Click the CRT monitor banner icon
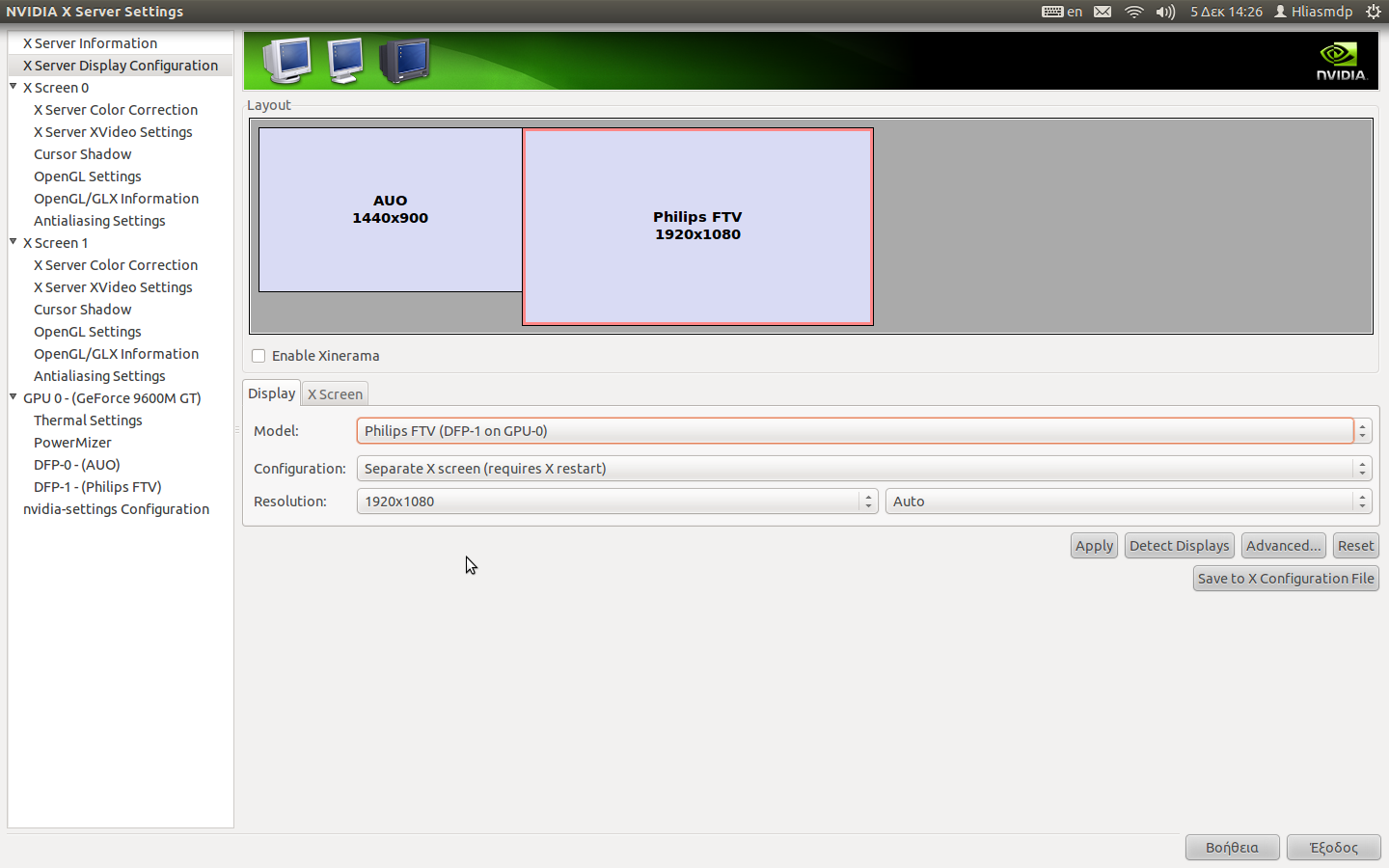The height and width of the screenshot is (868, 1389). (286, 61)
